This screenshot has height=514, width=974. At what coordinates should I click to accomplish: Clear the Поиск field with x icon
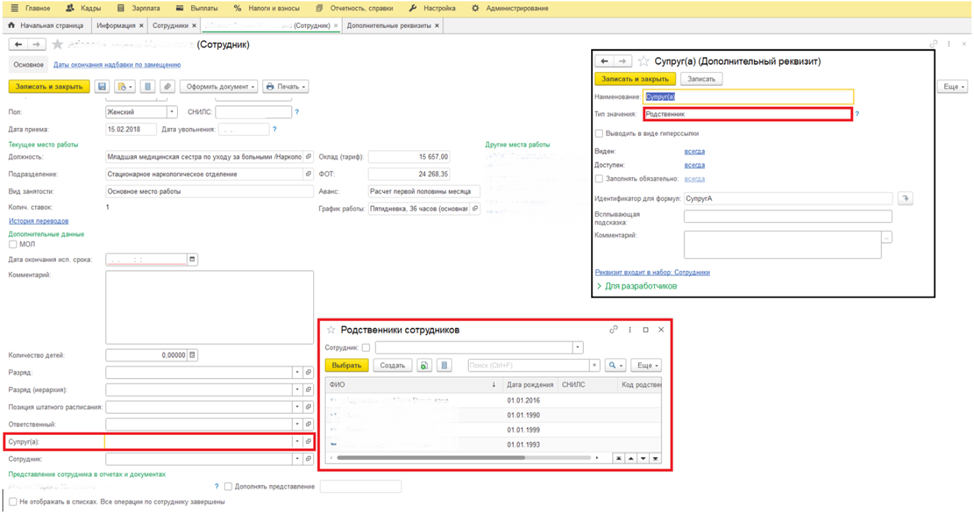point(594,365)
